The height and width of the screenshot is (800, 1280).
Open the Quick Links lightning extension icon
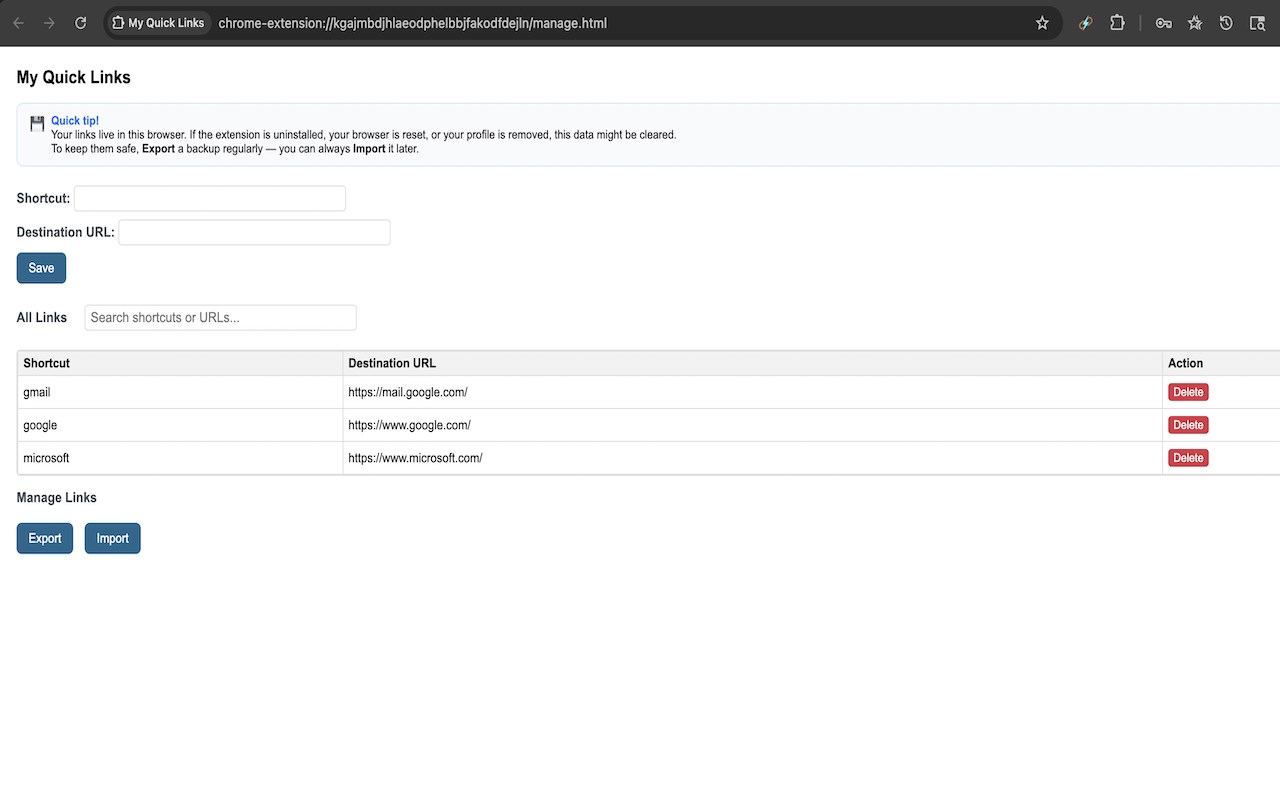(1086, 23)
